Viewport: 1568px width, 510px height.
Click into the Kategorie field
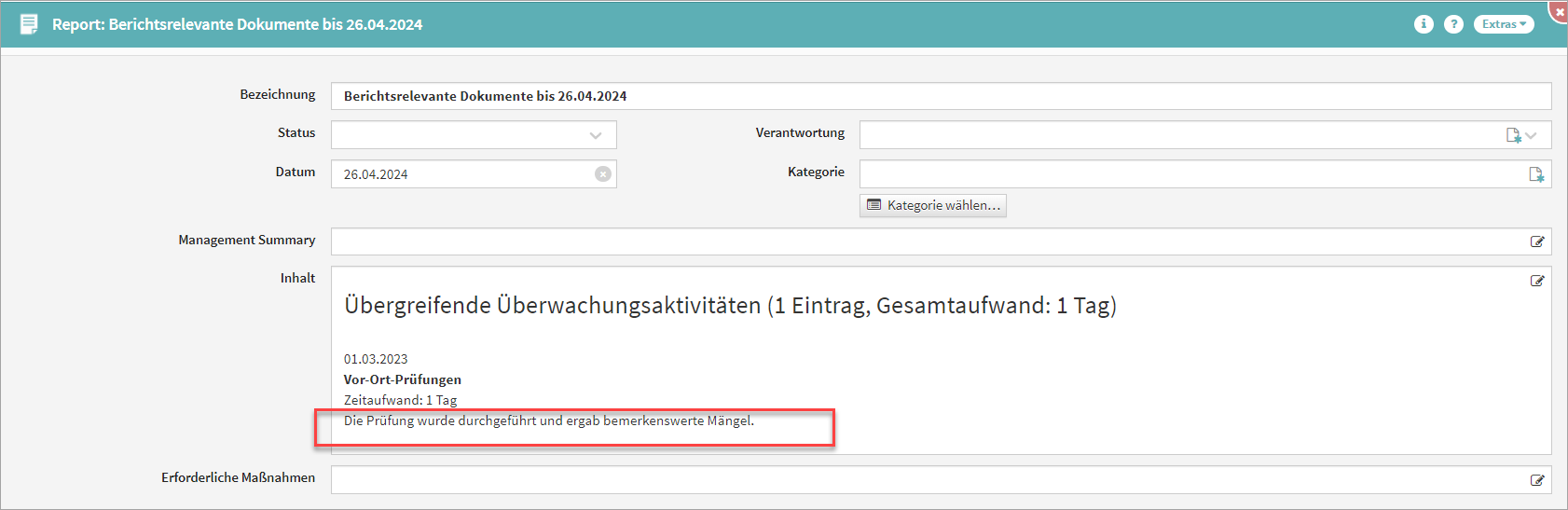(1184, 174)
